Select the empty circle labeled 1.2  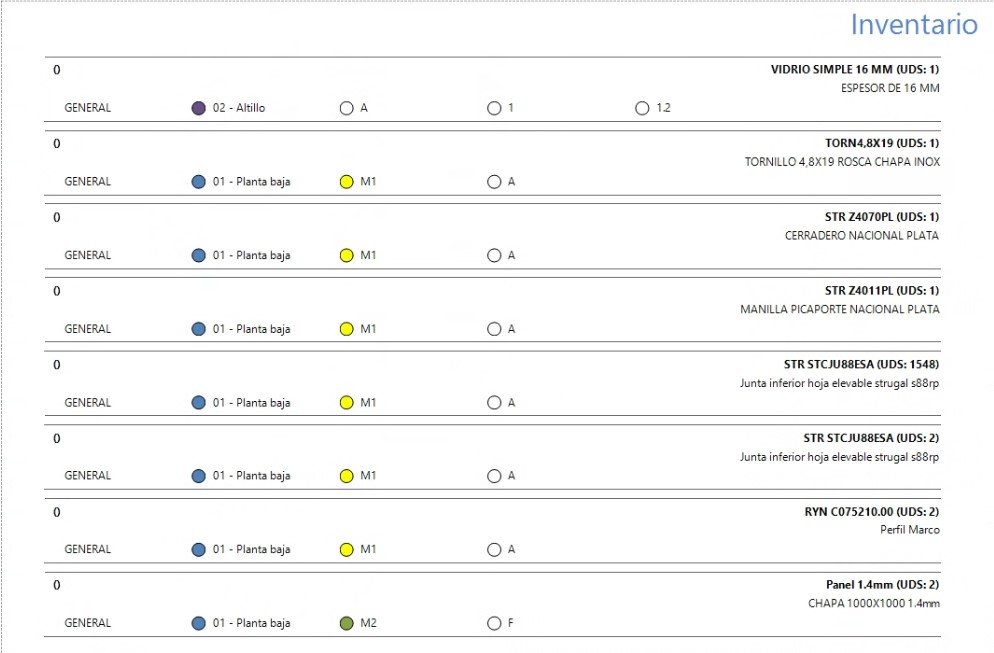point(642,108)
